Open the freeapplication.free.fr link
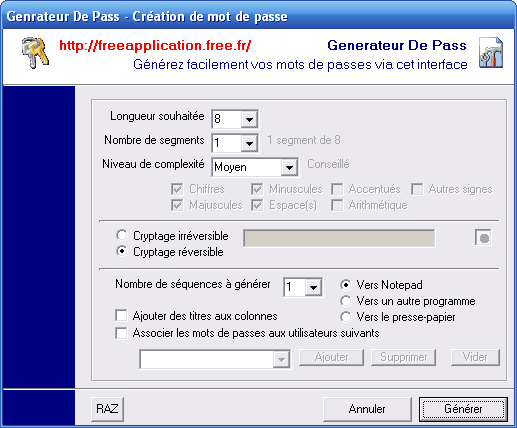Viewport: 517px width, 428px height. 155,45
